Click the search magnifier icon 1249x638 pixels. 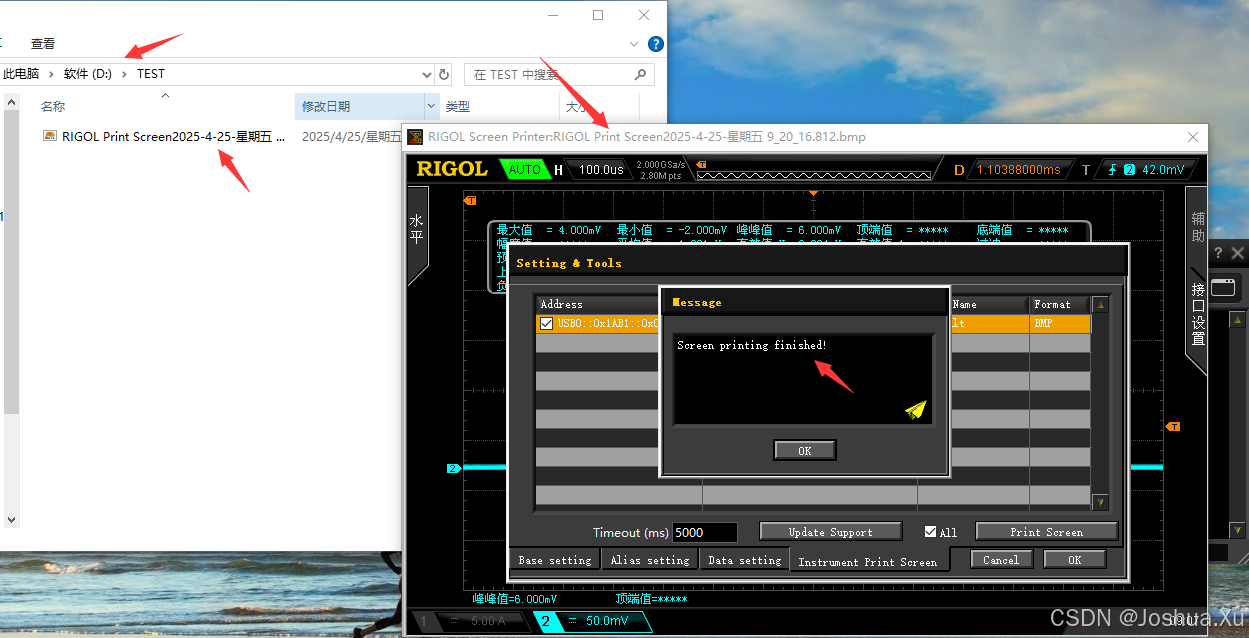point(641,75)
